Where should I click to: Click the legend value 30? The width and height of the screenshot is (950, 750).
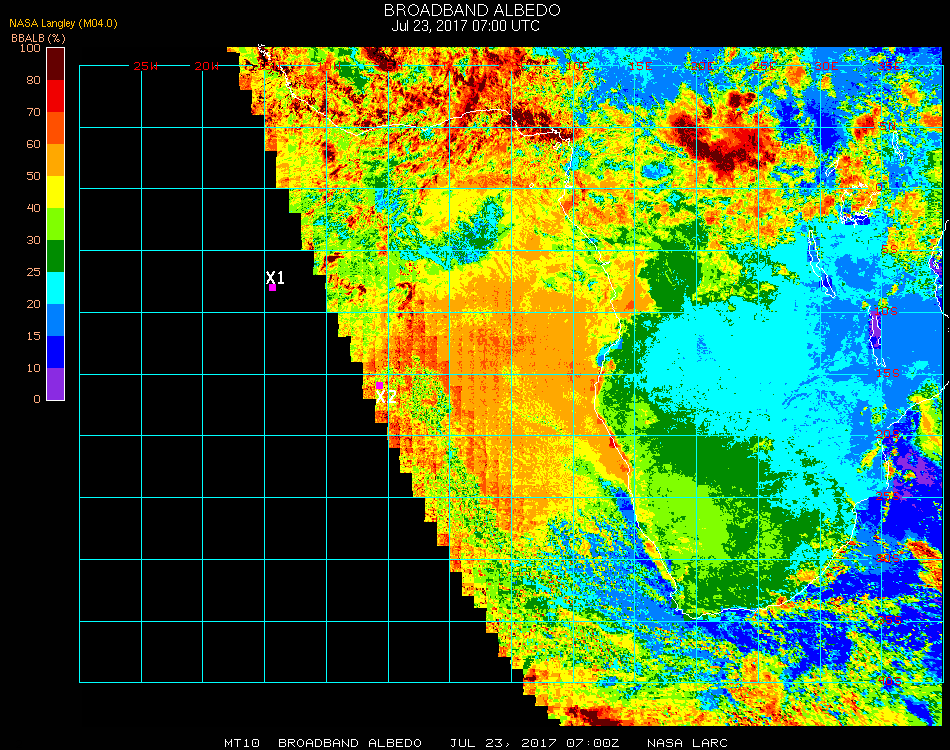33,241
